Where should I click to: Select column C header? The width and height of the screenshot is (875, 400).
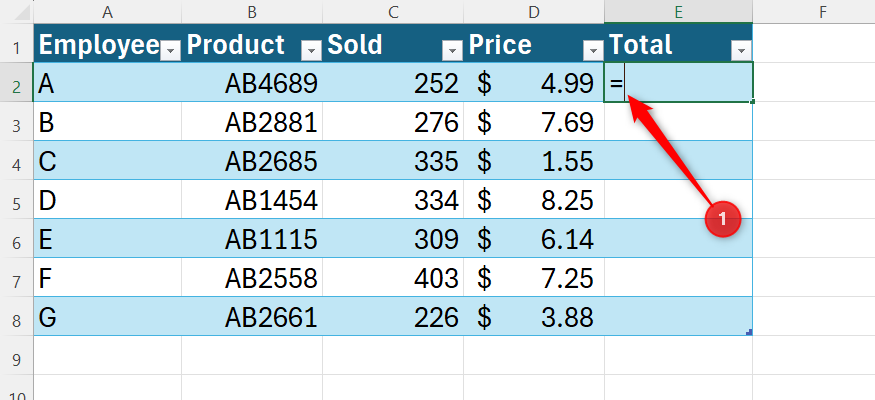tap(393, 12)
